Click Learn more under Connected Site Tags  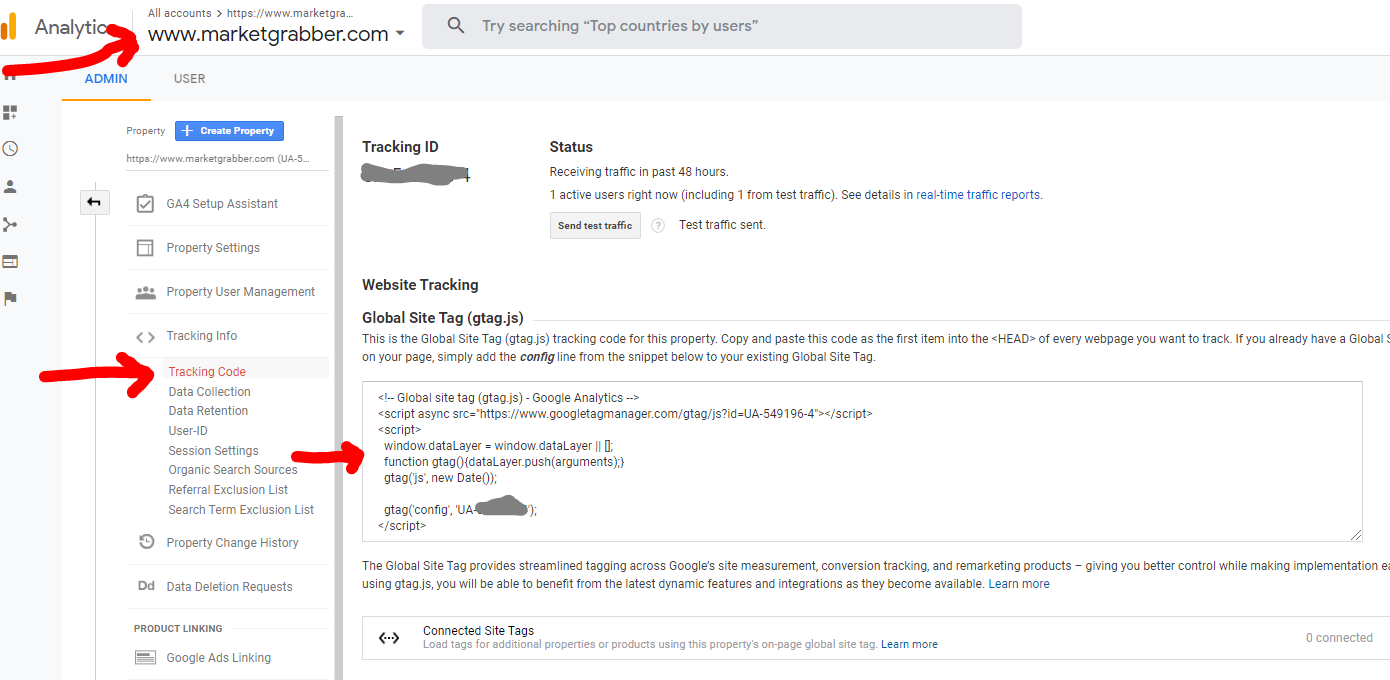click(909, 645)
